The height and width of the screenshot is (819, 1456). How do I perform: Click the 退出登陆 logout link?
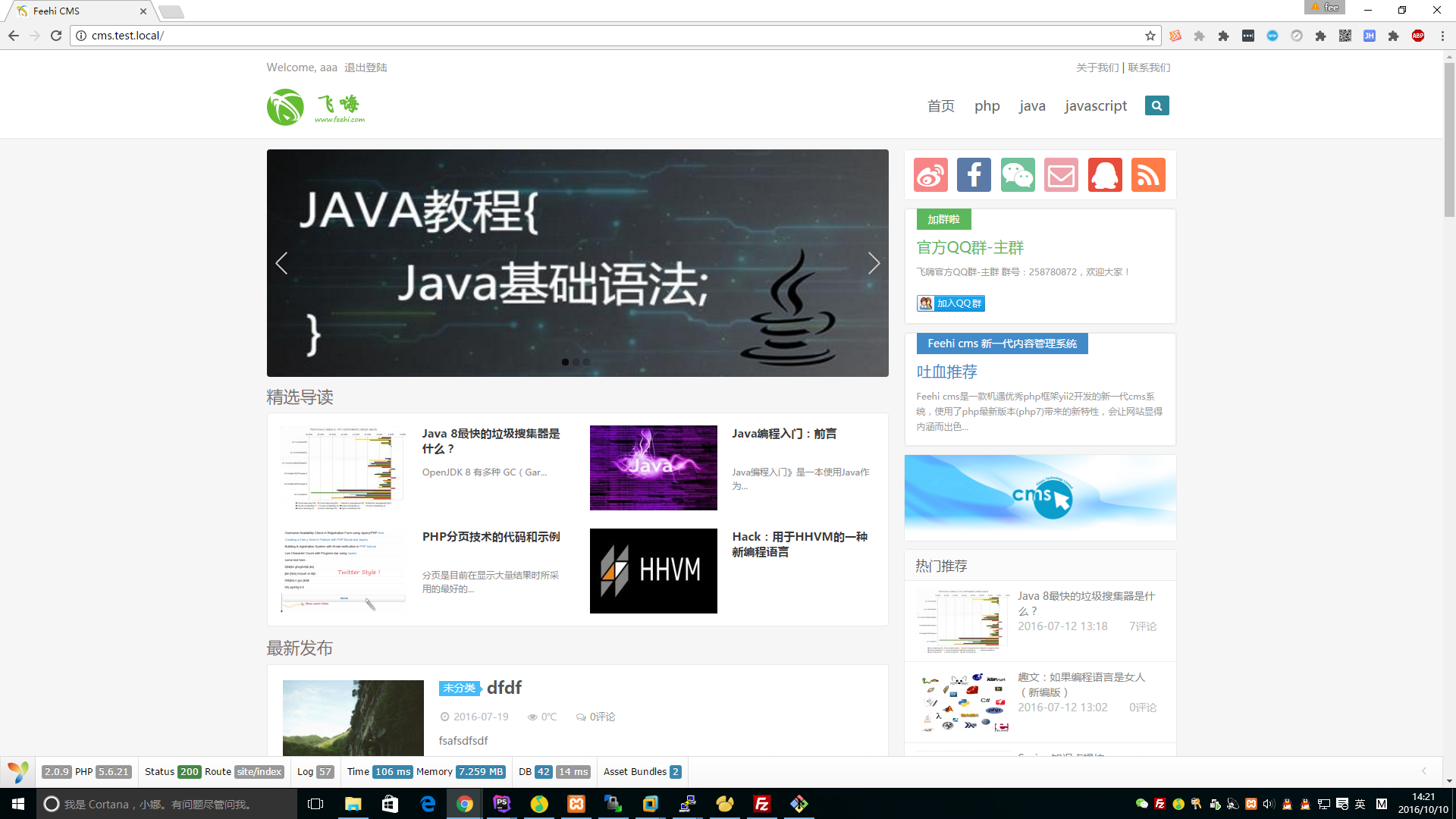tap(366, 67)
